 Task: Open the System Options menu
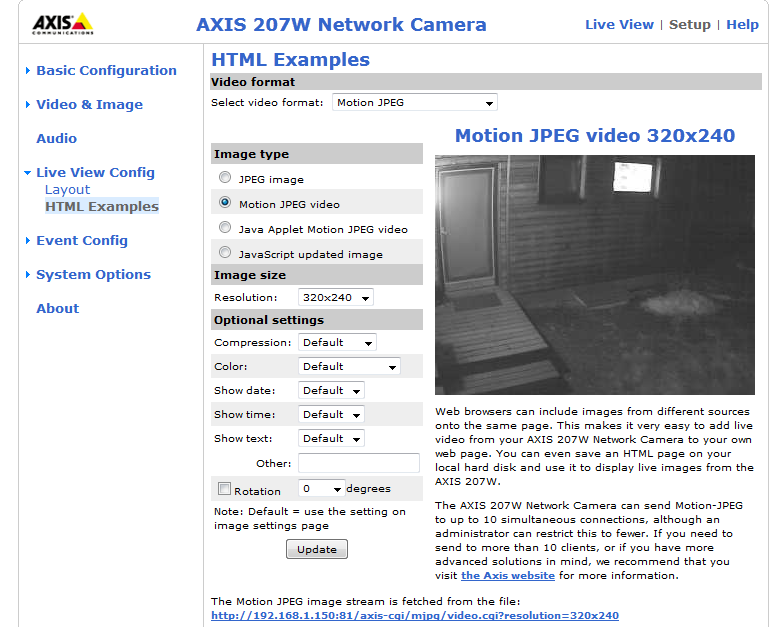coord(93,275)
